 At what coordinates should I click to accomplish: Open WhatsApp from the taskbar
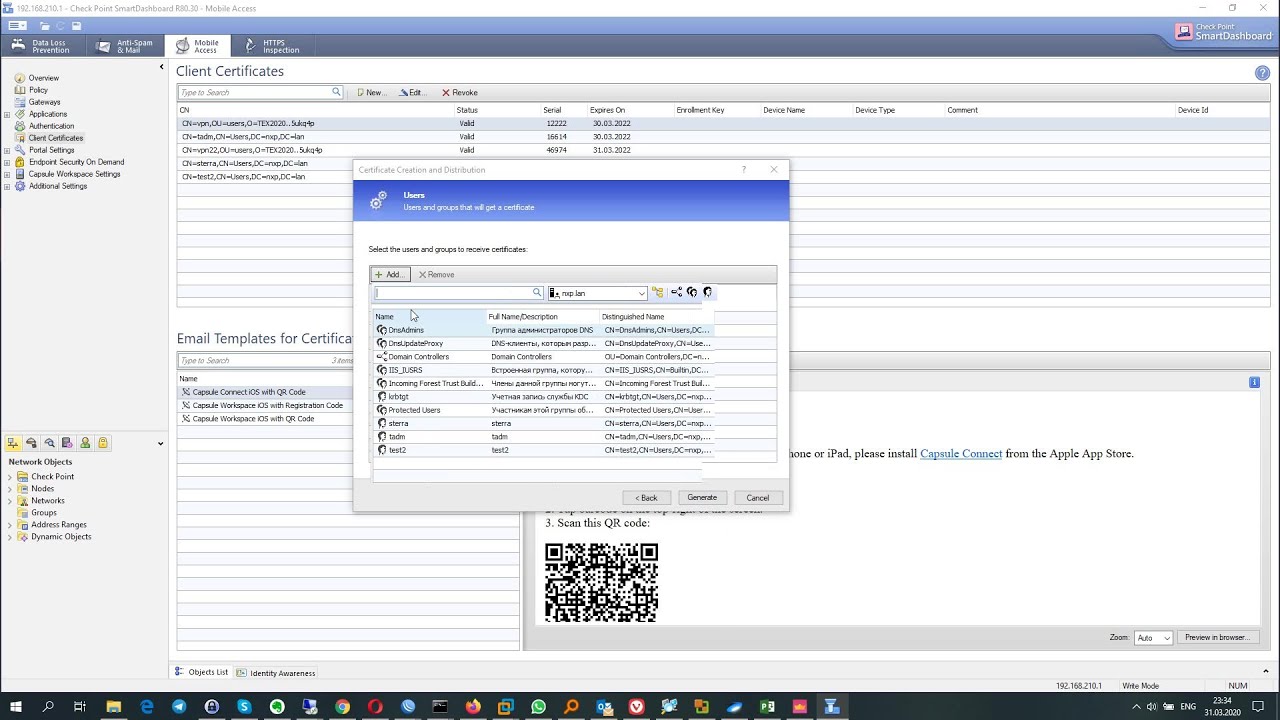pos(539,707)
